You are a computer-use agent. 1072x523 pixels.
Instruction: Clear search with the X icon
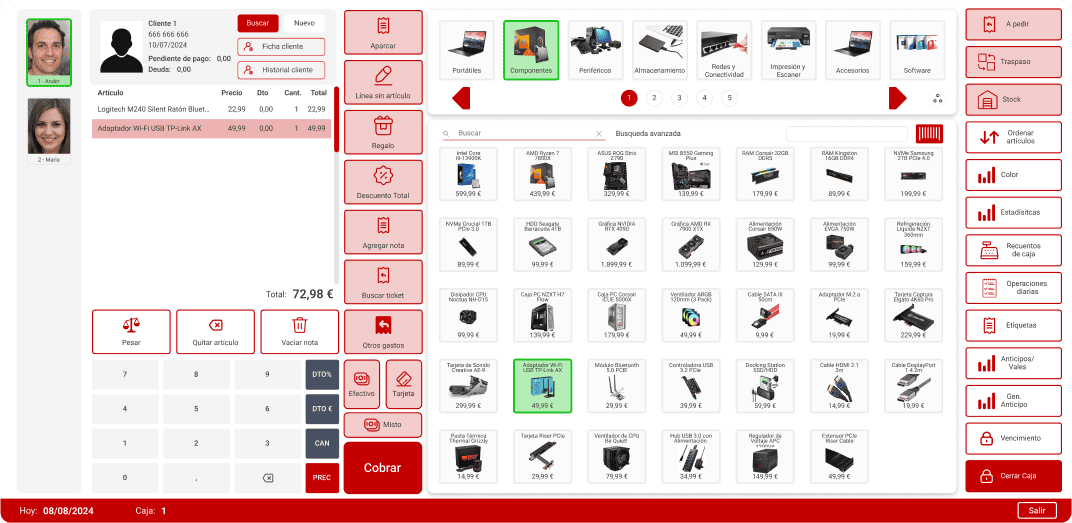point(599,134)
